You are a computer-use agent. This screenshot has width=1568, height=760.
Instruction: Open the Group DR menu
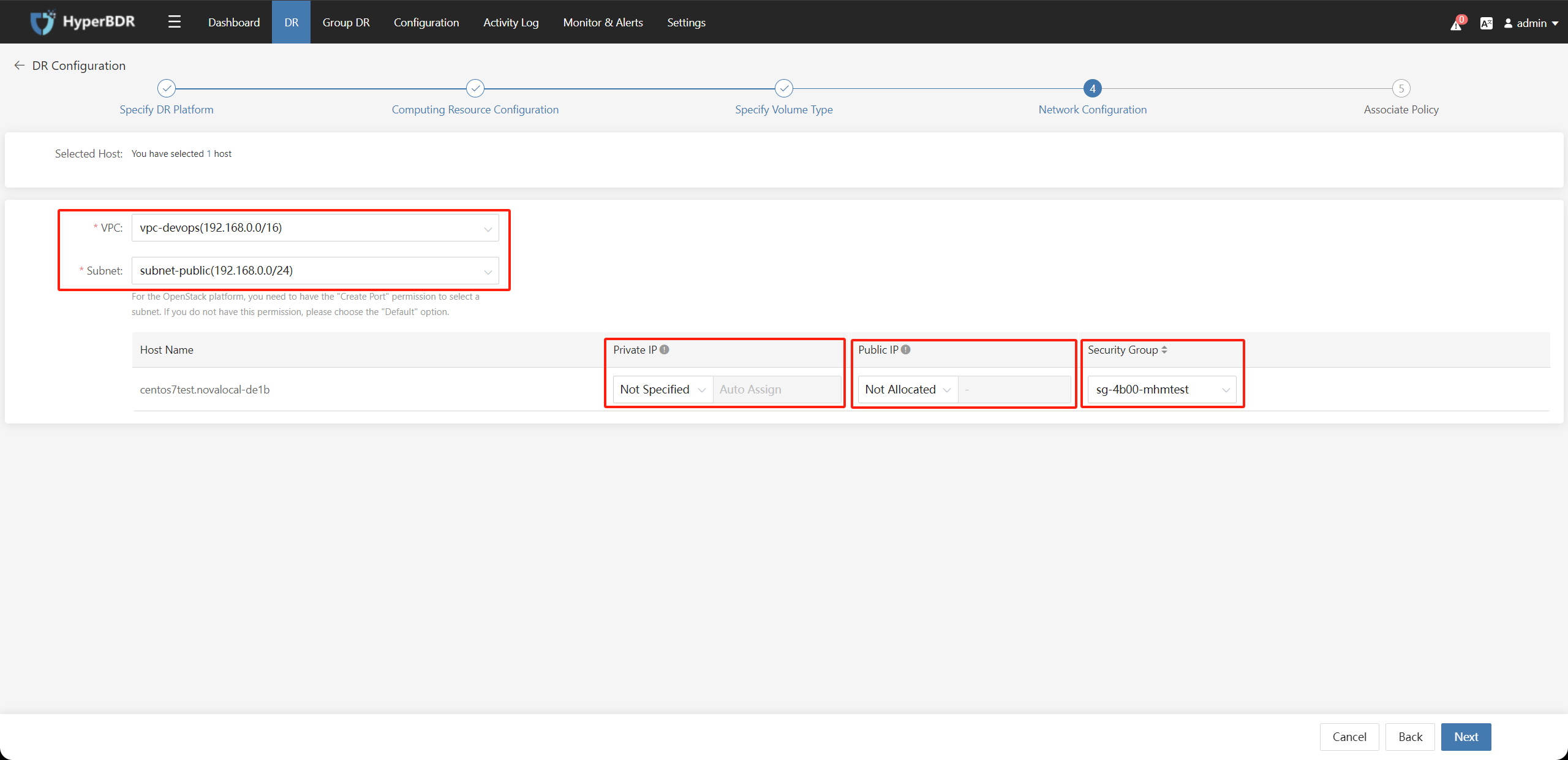[x=346, y=22]
